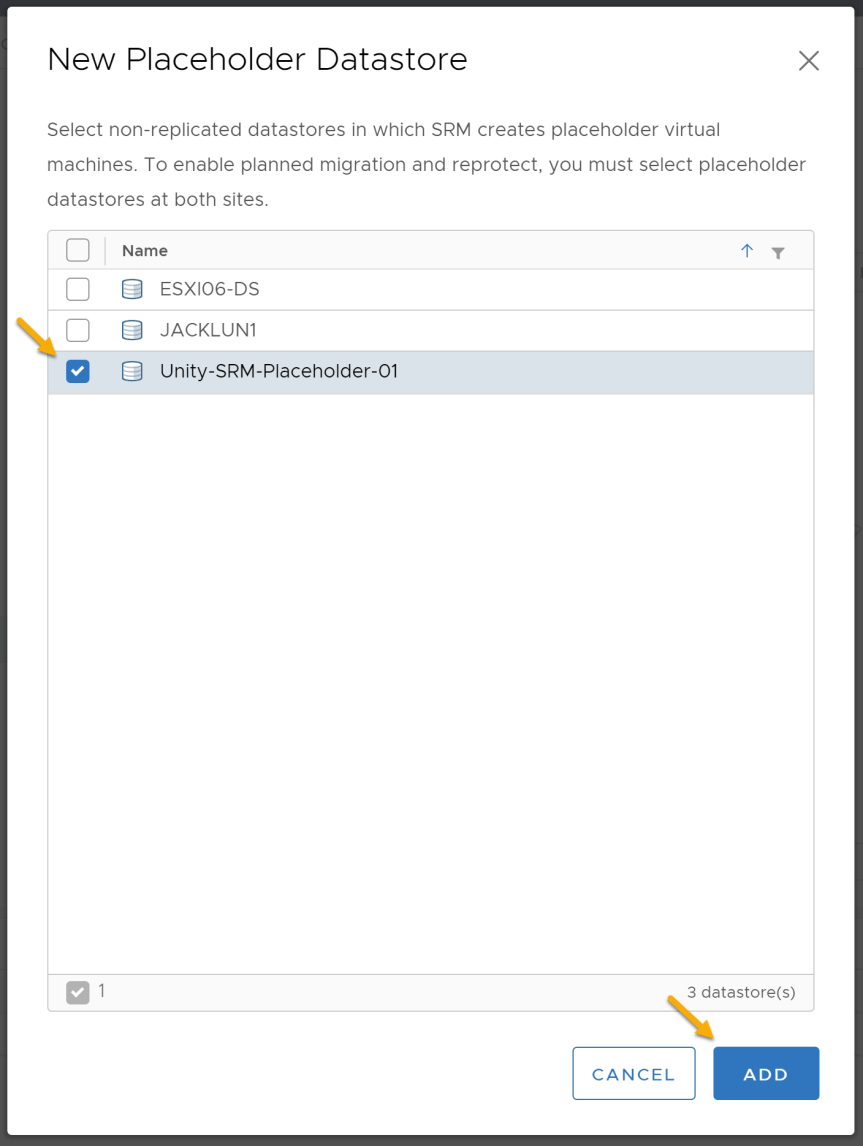Click the selected-count checkbox in the footer
The image size is (863, 1146).
pyautogui.click(x=77, y=993)
